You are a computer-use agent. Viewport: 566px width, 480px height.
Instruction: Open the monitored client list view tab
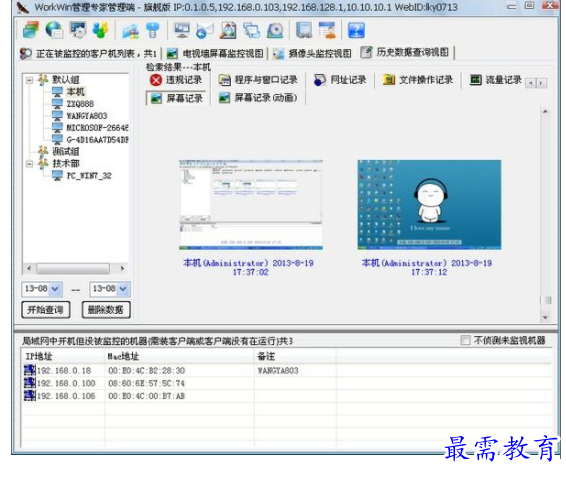tap(88, 54)
